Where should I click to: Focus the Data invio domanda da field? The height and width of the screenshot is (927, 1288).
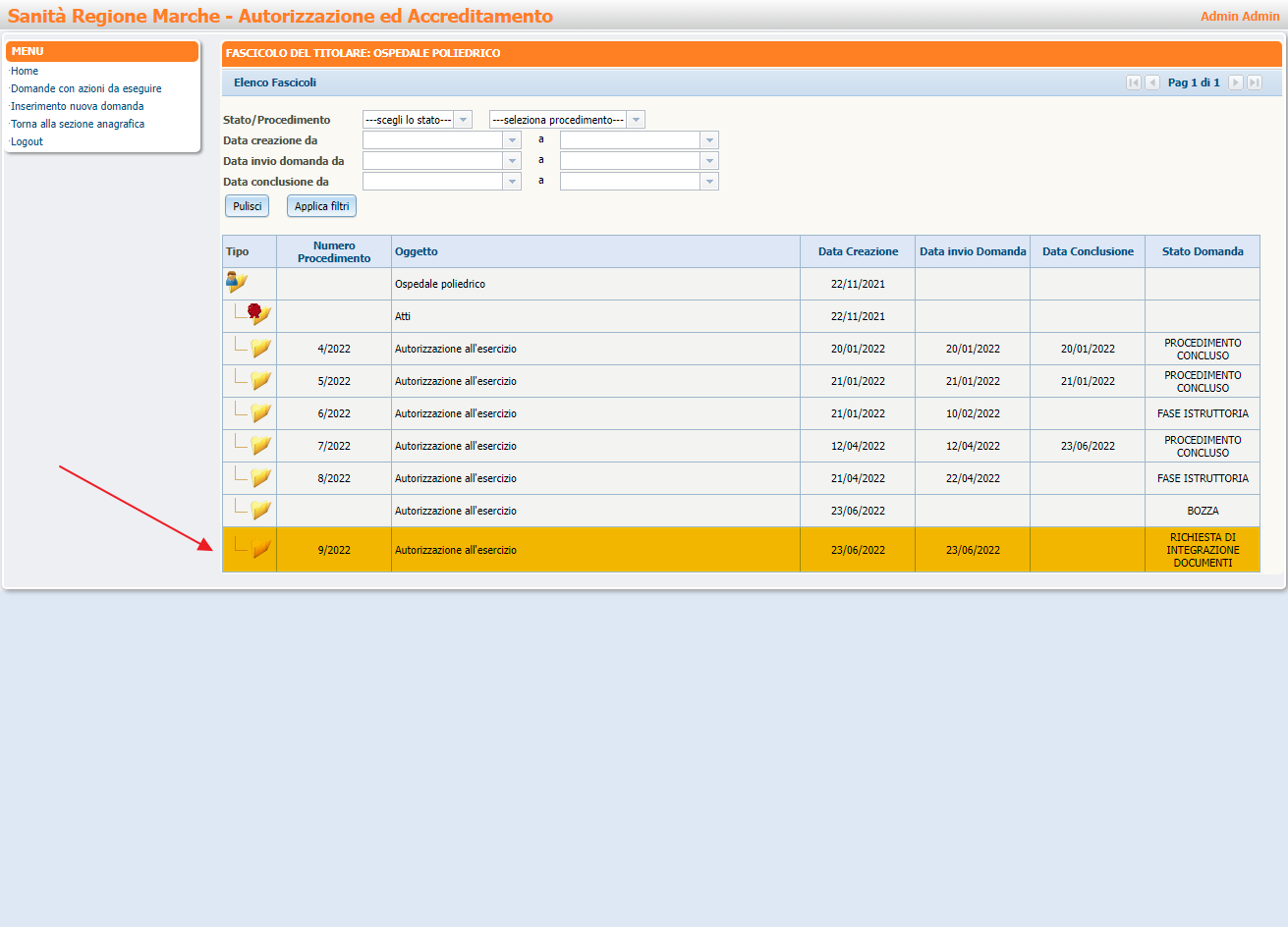click(x=432, y=161)
